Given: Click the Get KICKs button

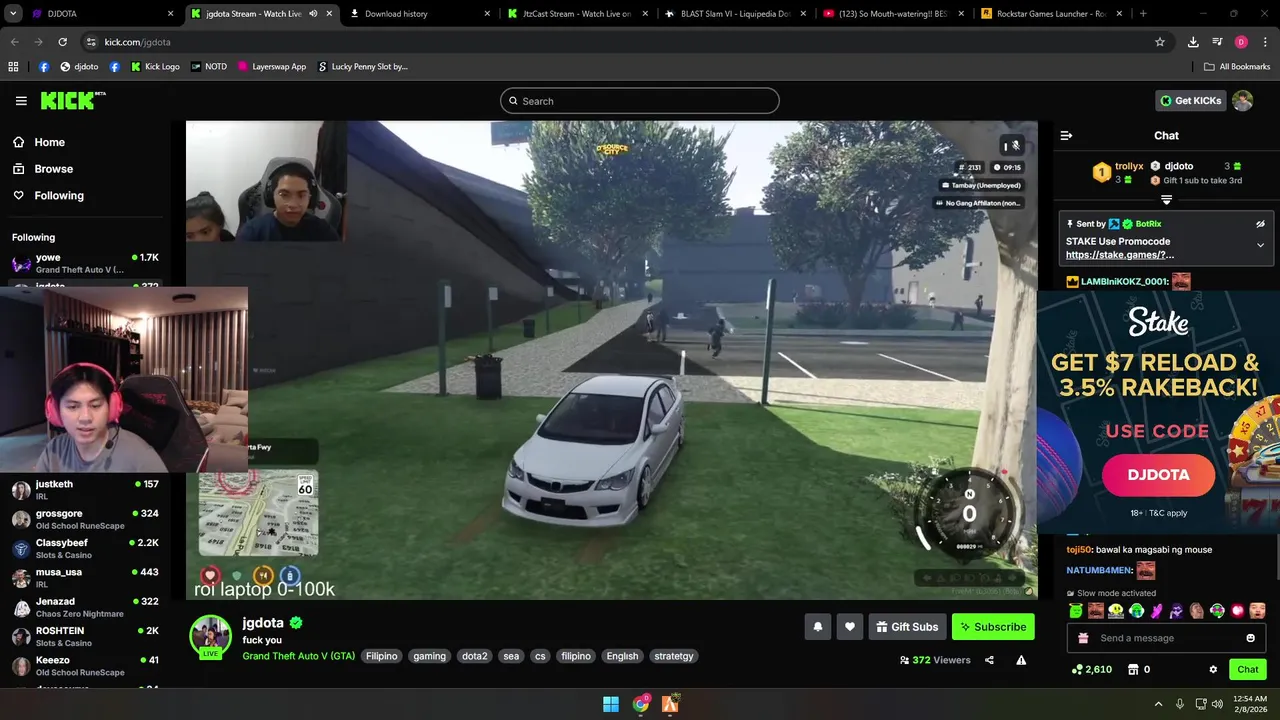Looking at the screenshot, I should click(x=1190, y=100).
